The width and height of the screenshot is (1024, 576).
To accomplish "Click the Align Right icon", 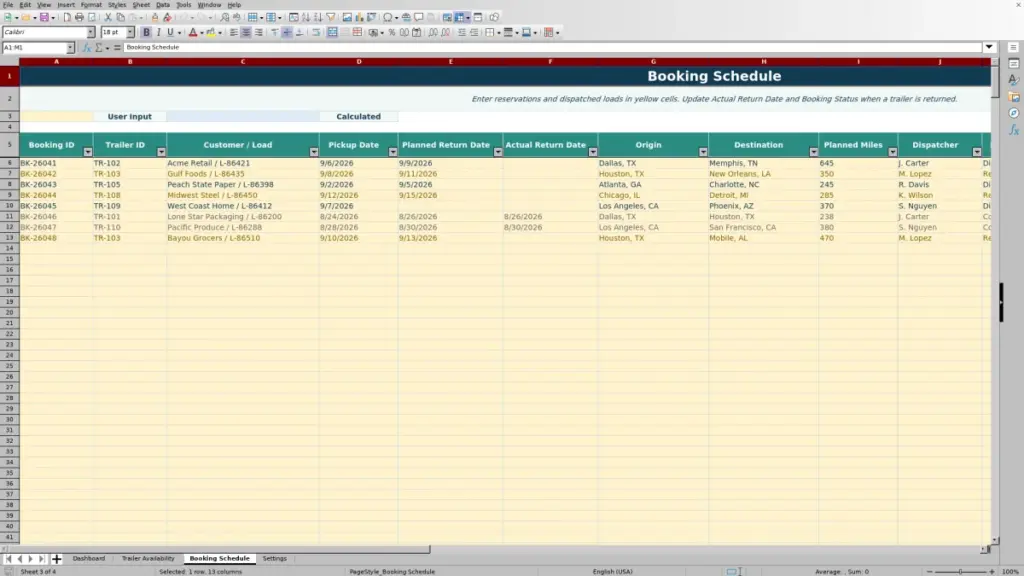I will click(259, 32).
